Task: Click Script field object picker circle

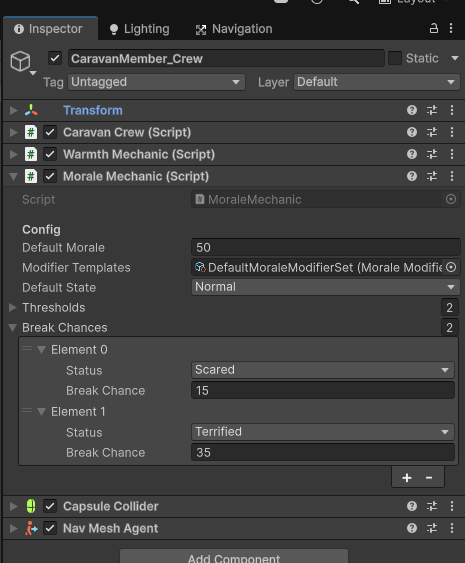Action: coord(451,199)
